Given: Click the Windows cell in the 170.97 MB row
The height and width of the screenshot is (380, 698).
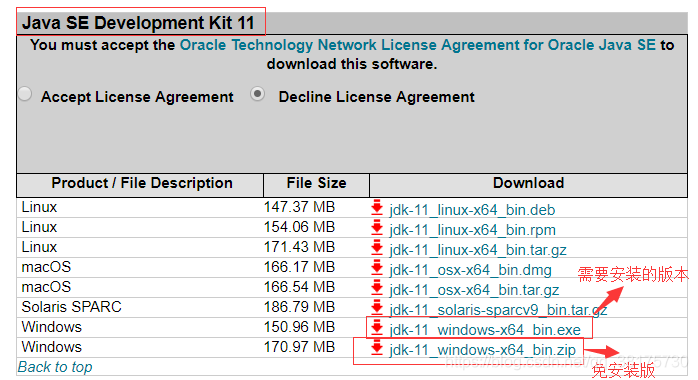Looking at the screenshot, I should tap(52, 347).
